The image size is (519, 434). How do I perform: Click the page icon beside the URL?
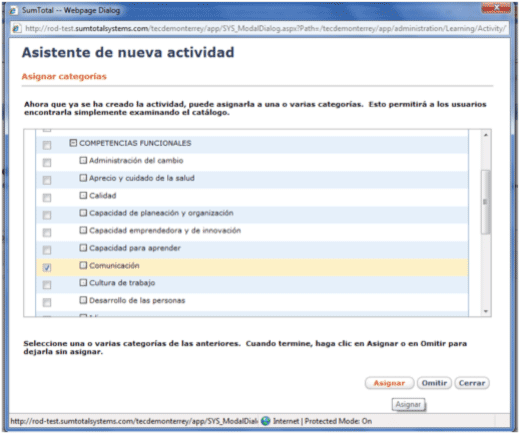coord(16,29)
